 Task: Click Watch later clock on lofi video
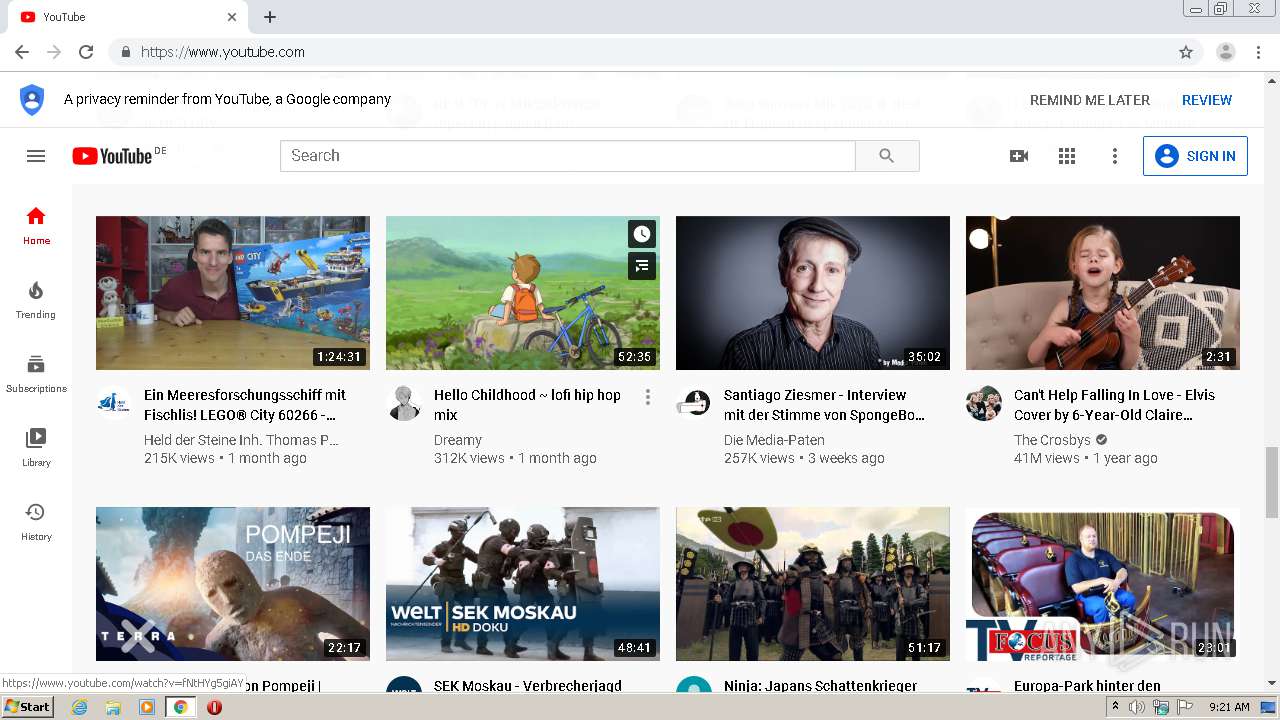[642, 234]
